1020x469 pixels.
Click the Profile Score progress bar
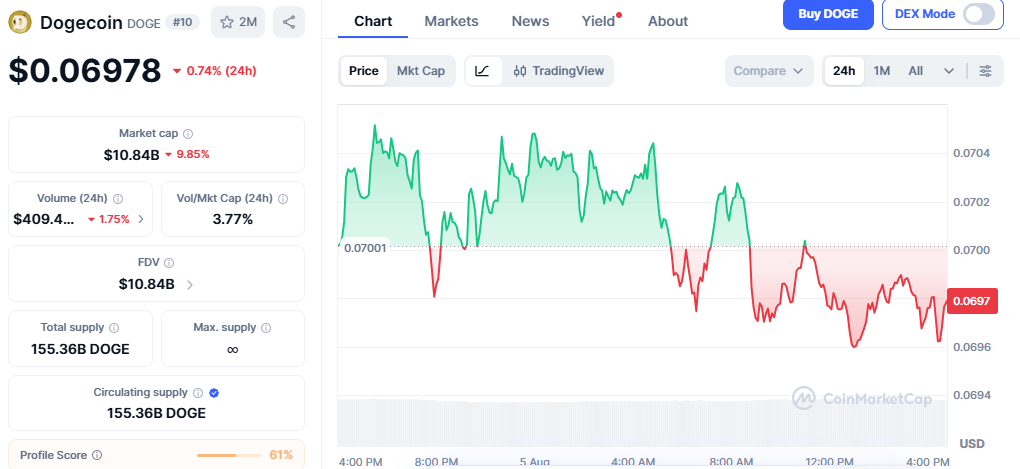tap(229, 455)
